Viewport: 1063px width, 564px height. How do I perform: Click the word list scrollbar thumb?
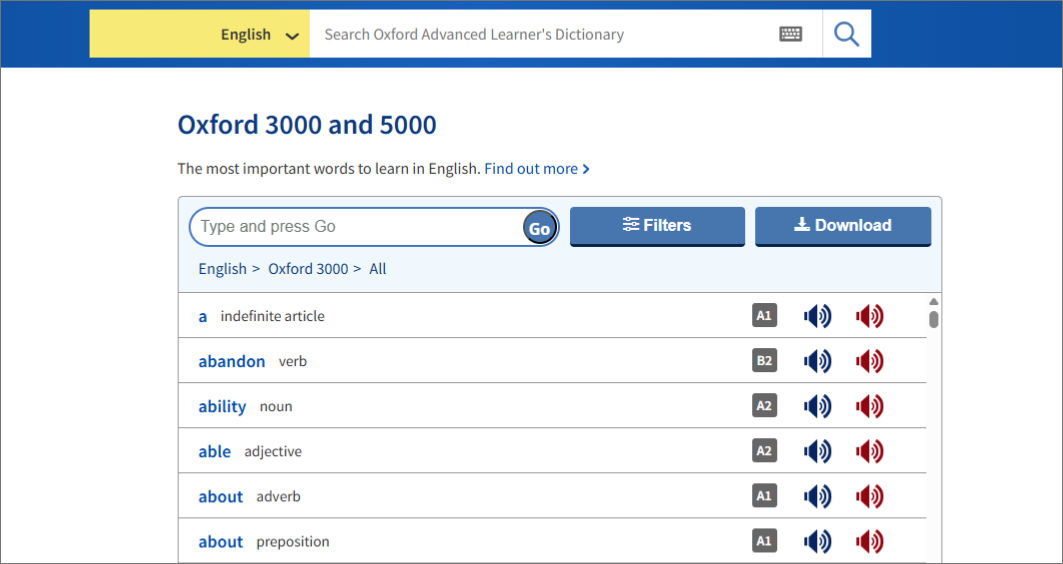[x=934, y=319]
